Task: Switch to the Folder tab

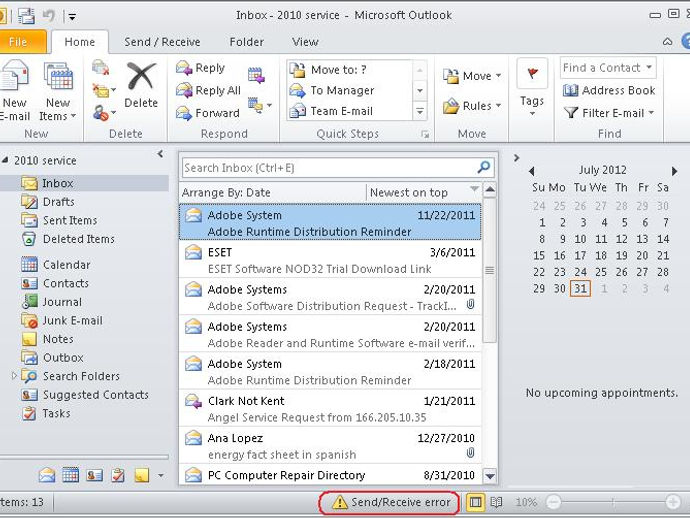Action: tap(246, 42)
